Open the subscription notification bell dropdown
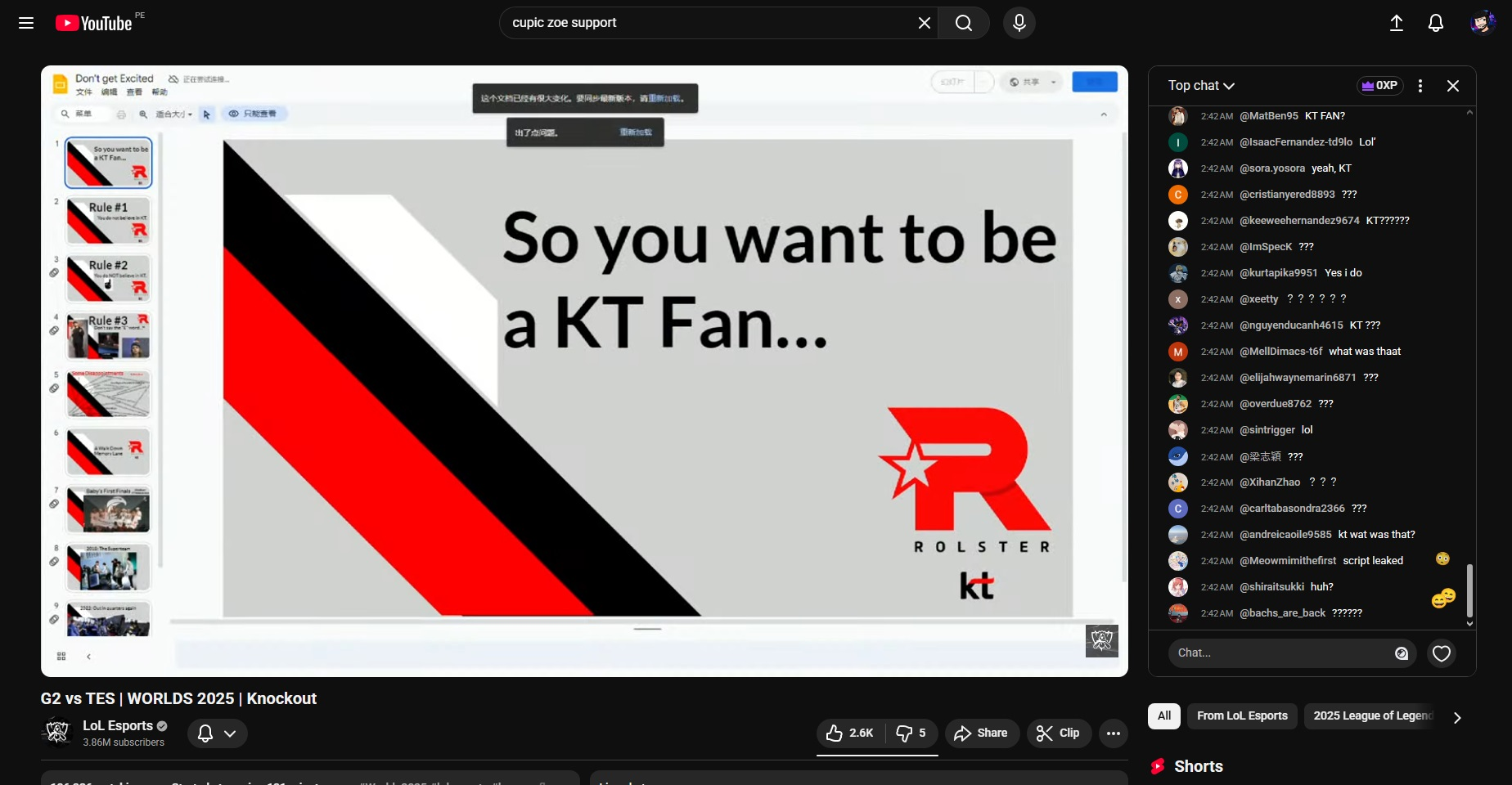 coord(218,733)
